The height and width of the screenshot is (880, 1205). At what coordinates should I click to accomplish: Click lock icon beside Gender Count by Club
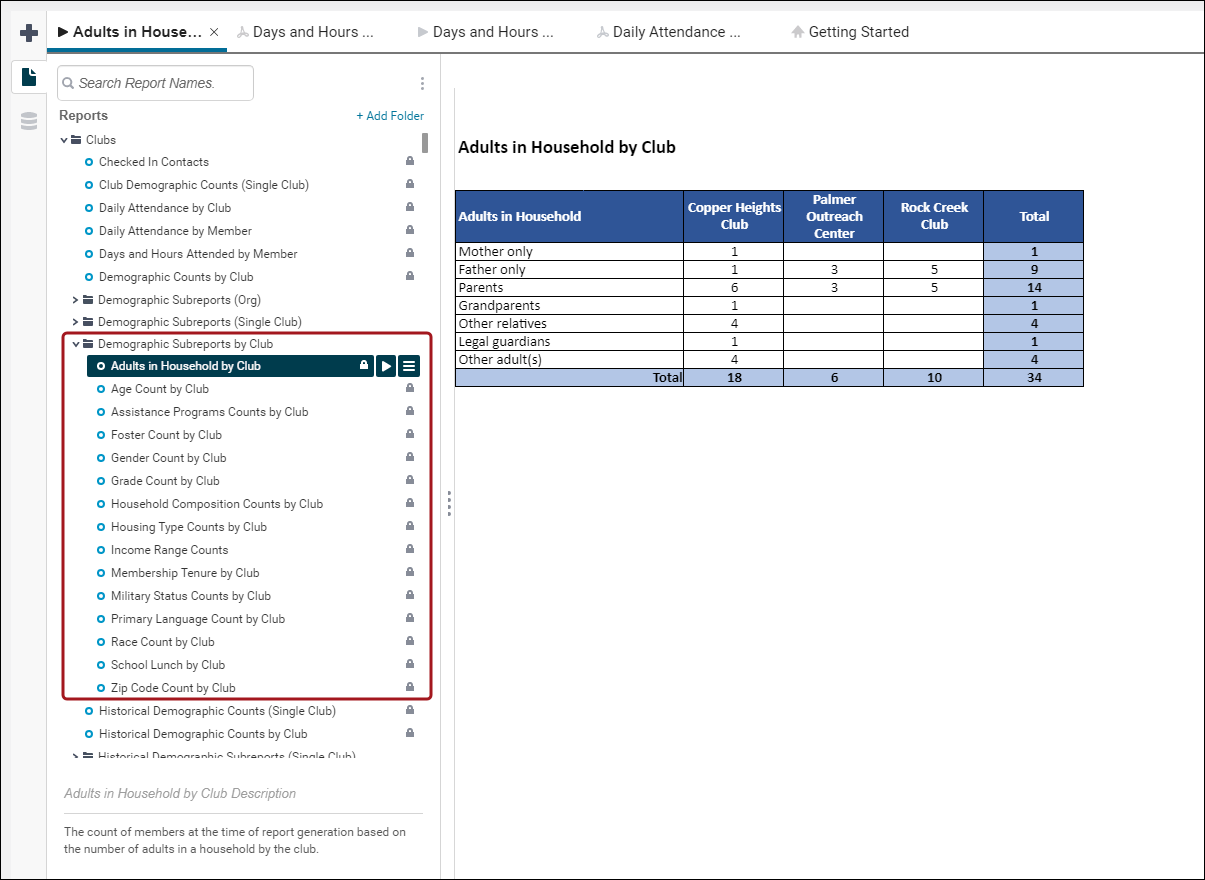click(x=409, y=458)
